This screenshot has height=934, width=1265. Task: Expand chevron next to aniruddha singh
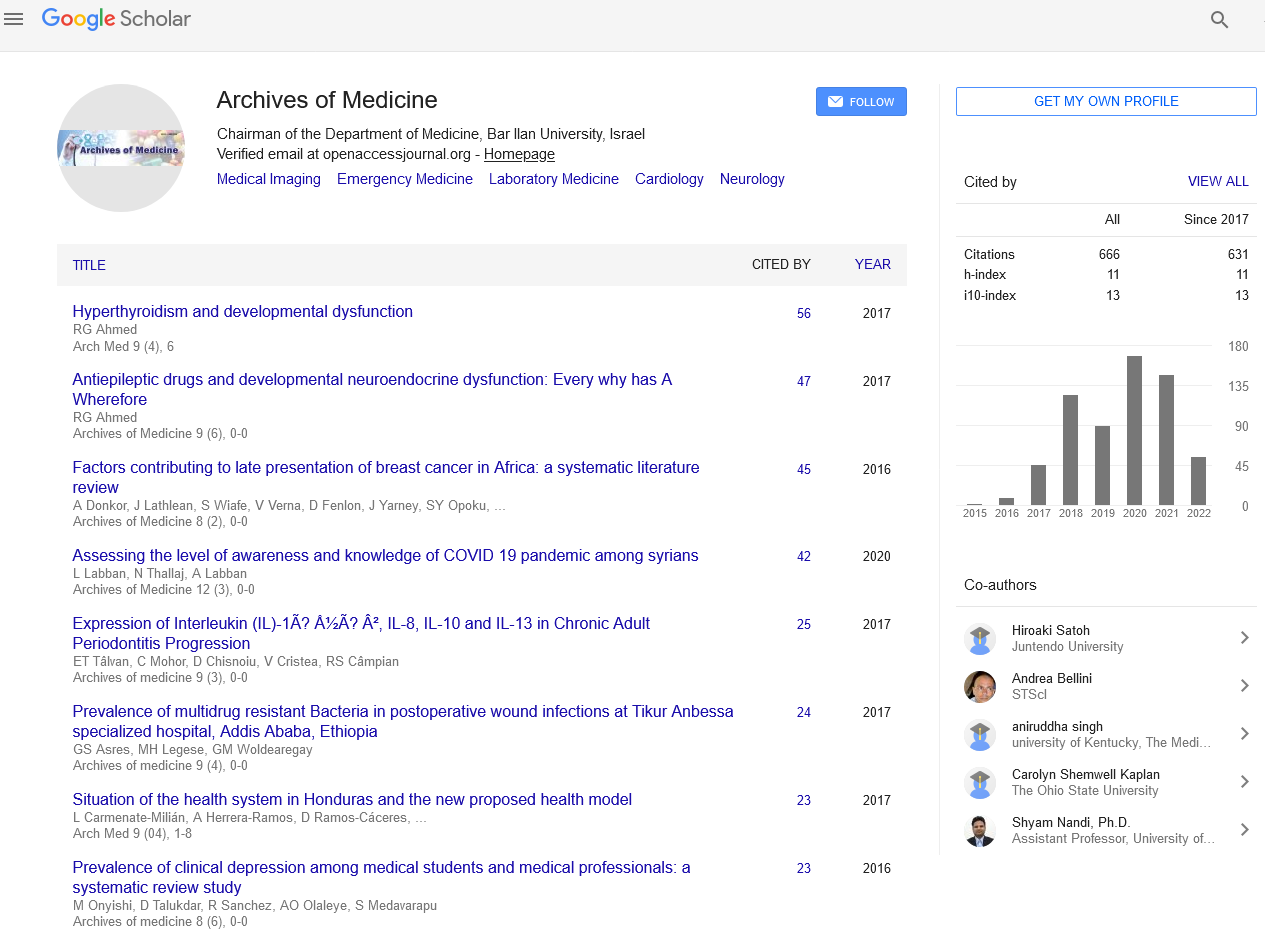click(x=1244, y=734)
